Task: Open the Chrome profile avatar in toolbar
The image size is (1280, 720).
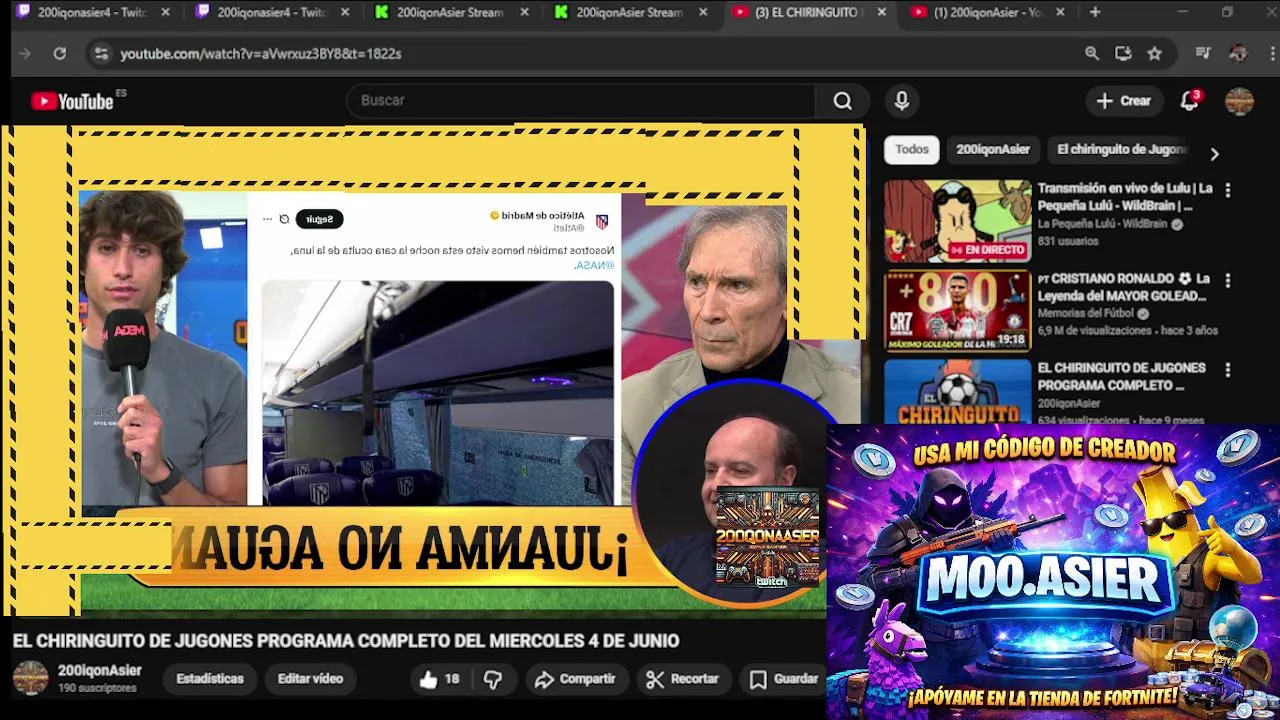Action: tap(1238, 54)
